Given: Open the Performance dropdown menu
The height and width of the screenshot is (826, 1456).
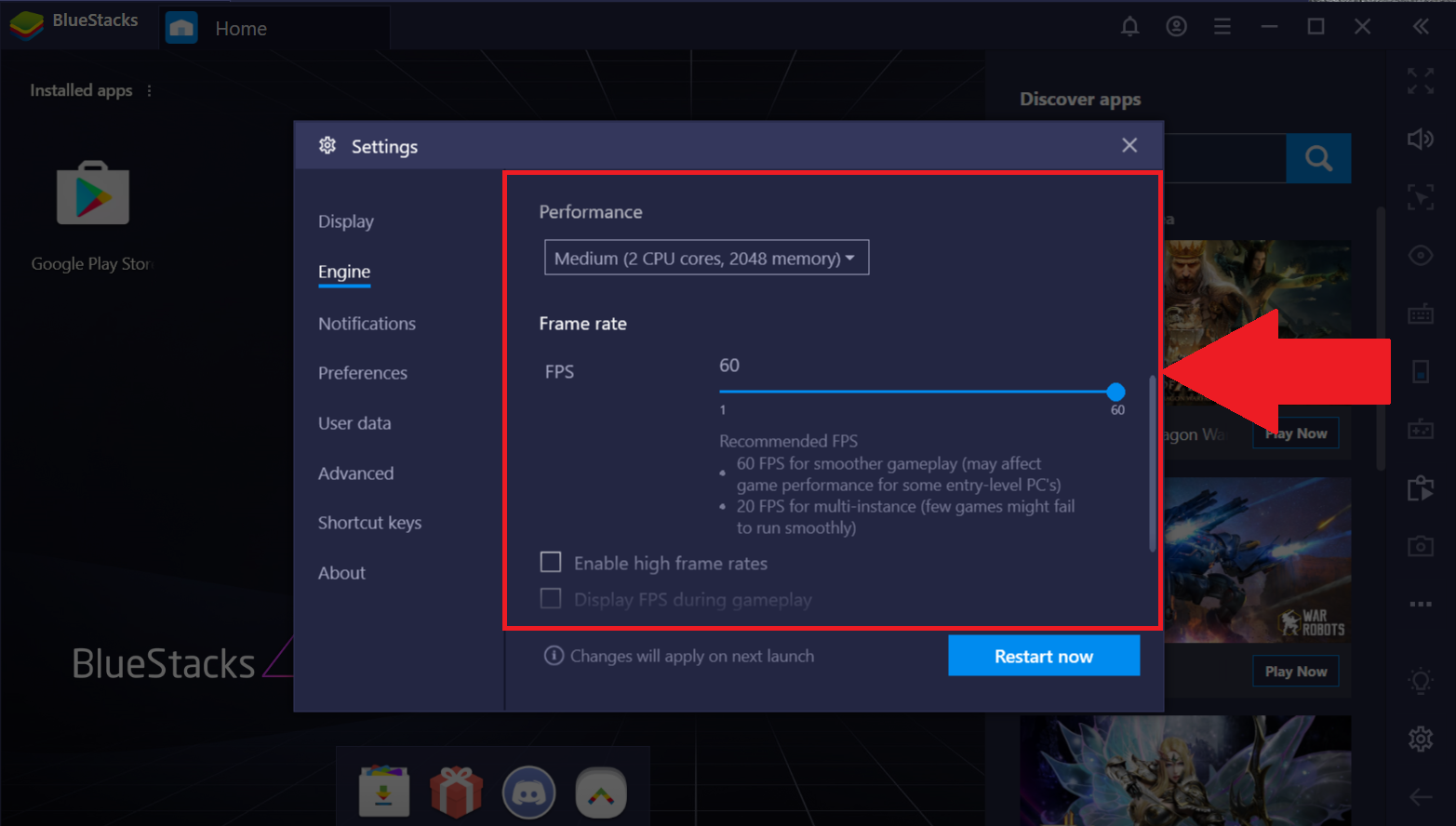Looking at the screenshot, I should tap(706, 258).
